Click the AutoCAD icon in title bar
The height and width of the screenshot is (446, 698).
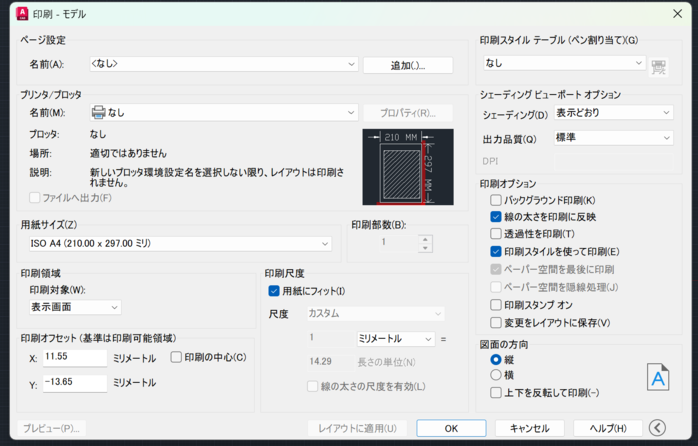coord(22,14)
